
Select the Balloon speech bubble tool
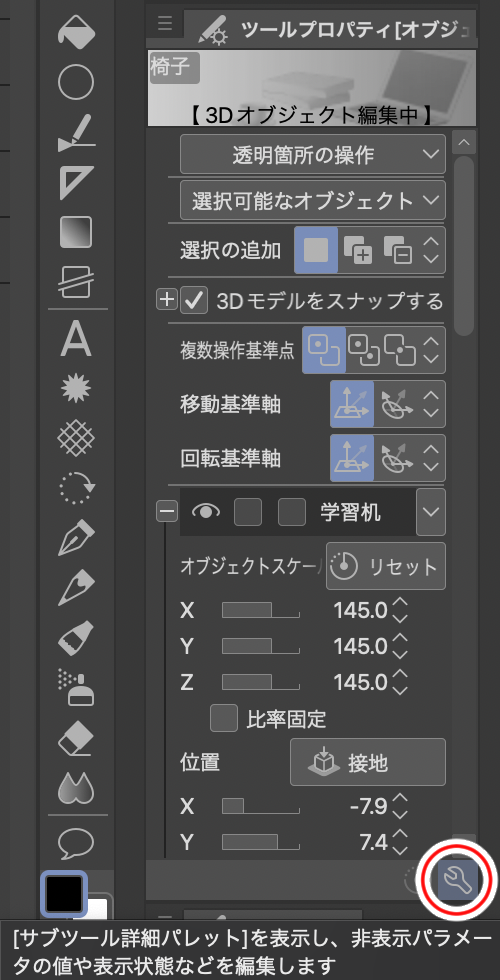click(76, 844)
